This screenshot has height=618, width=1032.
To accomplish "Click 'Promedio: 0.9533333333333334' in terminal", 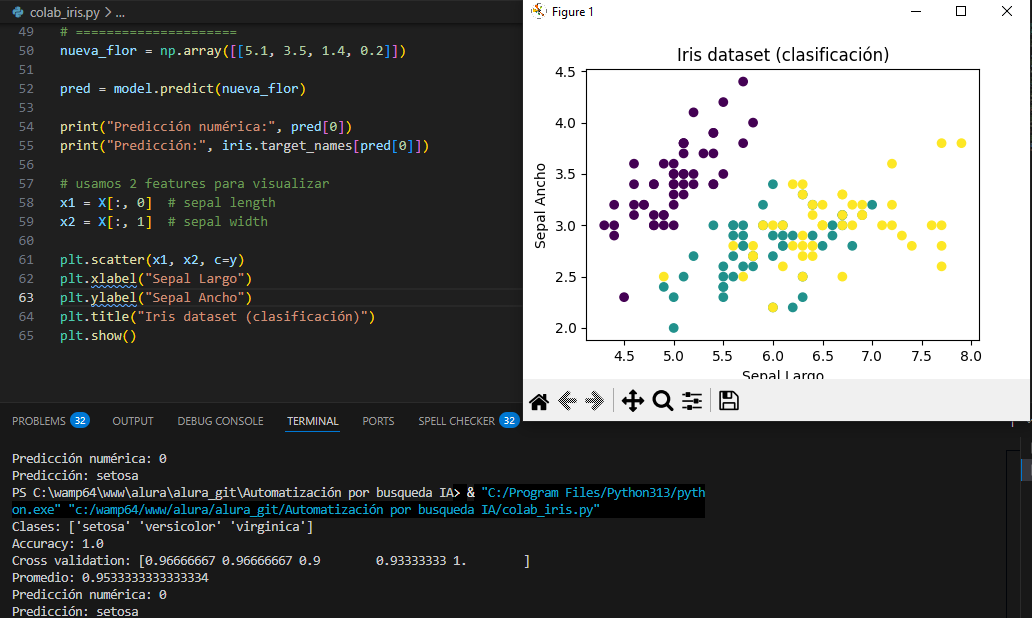I will coord(110,578).
